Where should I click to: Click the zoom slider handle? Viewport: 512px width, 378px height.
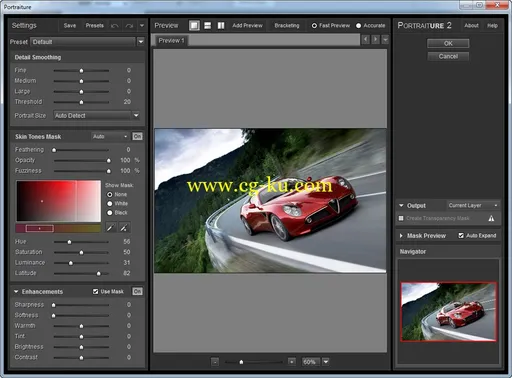[241, 362]
